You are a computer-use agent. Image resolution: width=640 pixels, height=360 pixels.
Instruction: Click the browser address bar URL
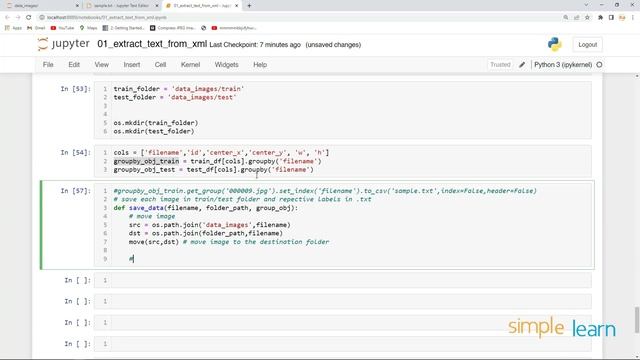point(107,18)
